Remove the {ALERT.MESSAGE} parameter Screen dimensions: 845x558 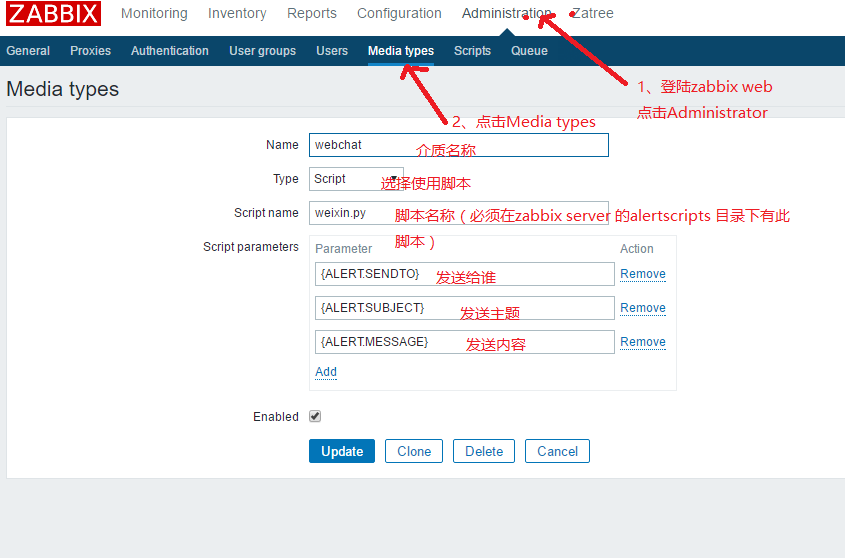pyautogui.click(x=643, y=342)
